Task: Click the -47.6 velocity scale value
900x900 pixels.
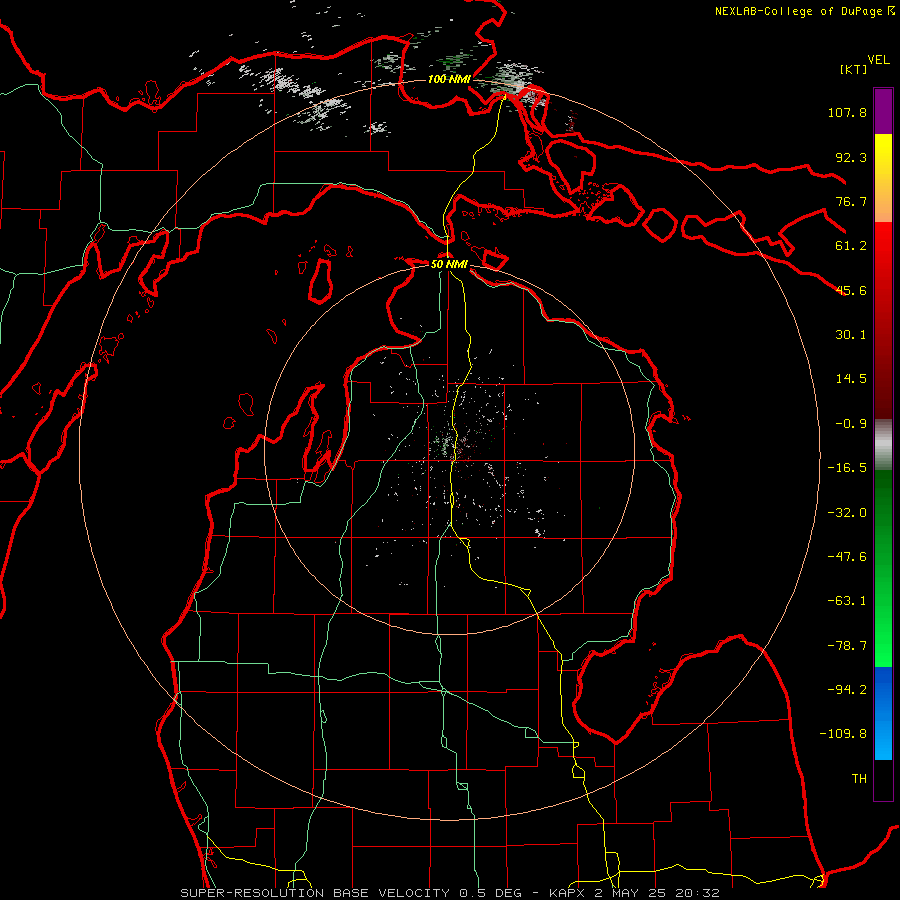Action: pyautogui.click(x=847, y=557)
